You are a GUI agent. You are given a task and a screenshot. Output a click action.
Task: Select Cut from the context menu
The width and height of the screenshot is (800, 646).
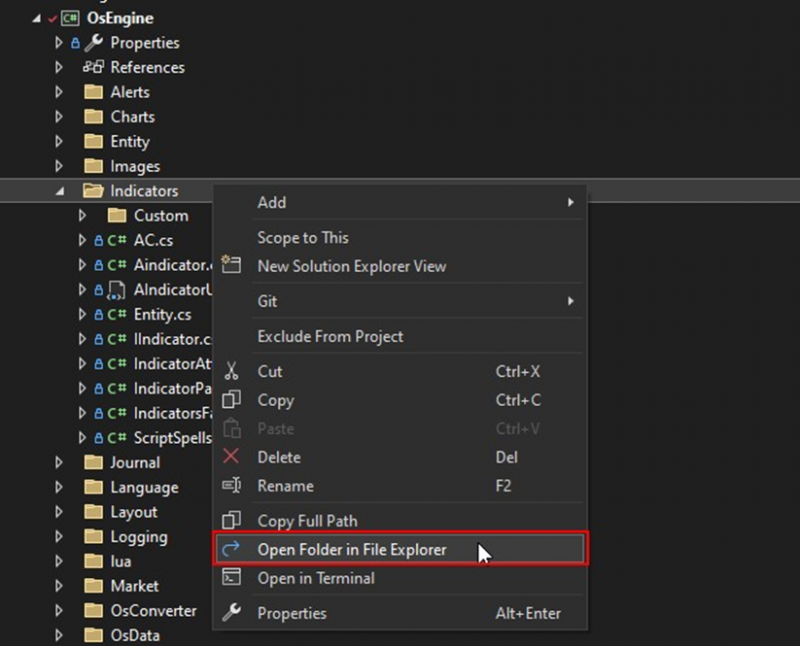point(400,371)
